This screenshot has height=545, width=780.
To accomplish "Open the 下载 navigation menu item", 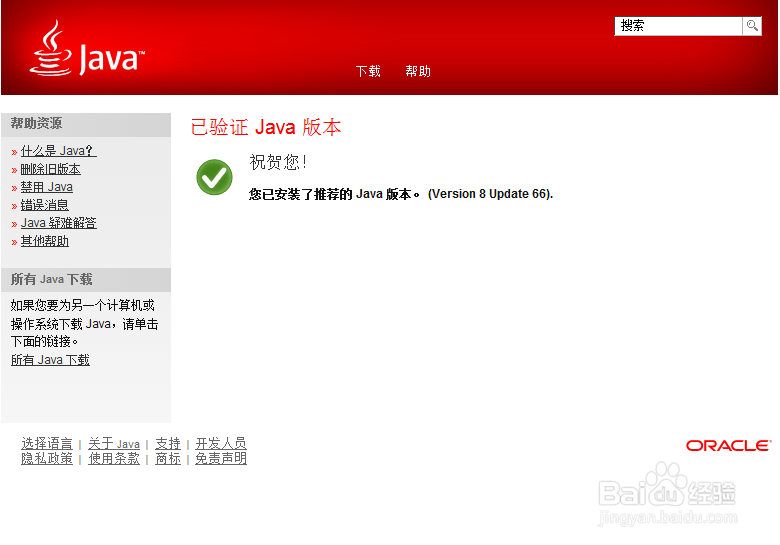I will tap(368, 72).
